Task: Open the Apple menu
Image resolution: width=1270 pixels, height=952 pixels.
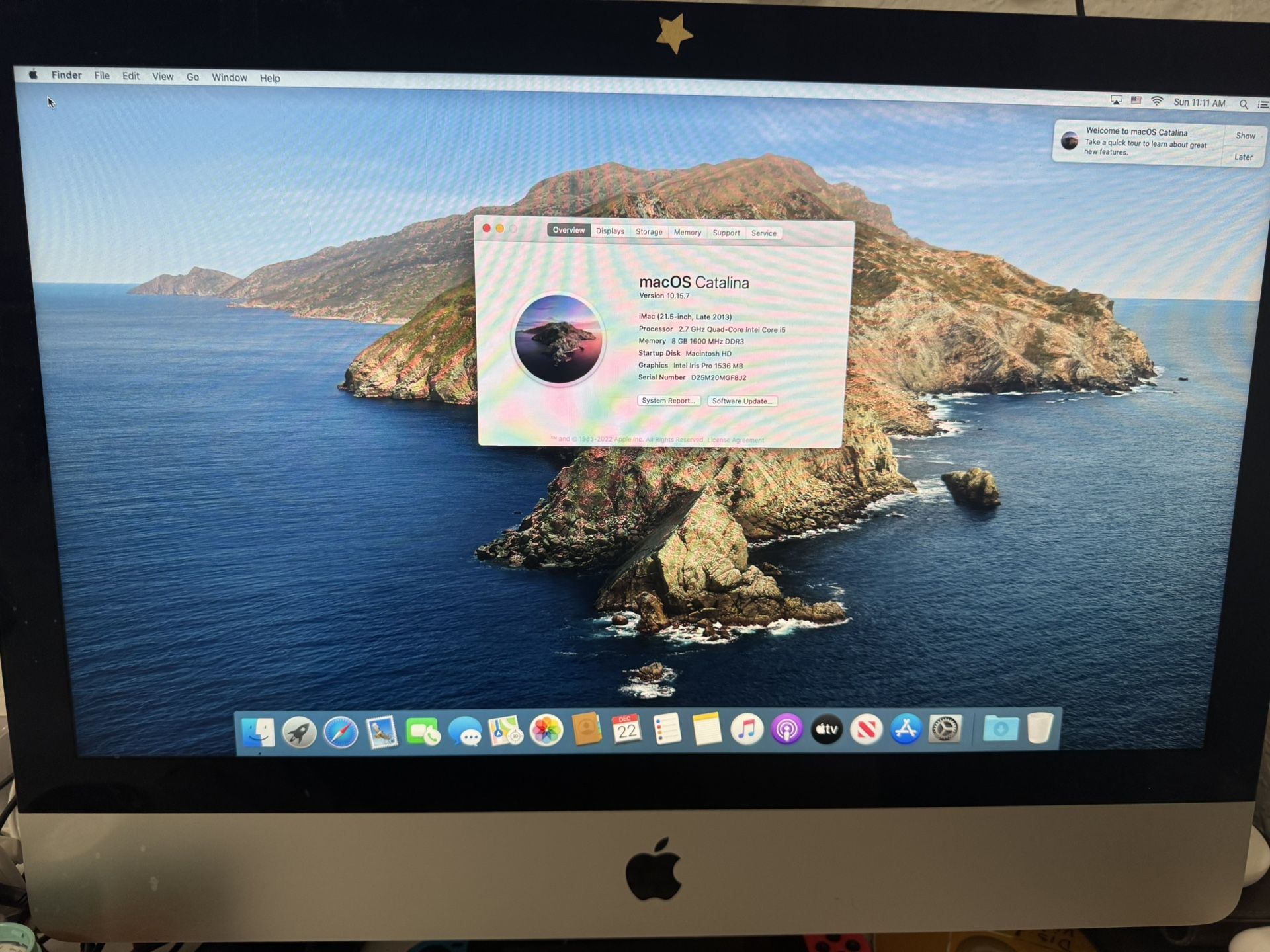Action: [x=33, y=75]
